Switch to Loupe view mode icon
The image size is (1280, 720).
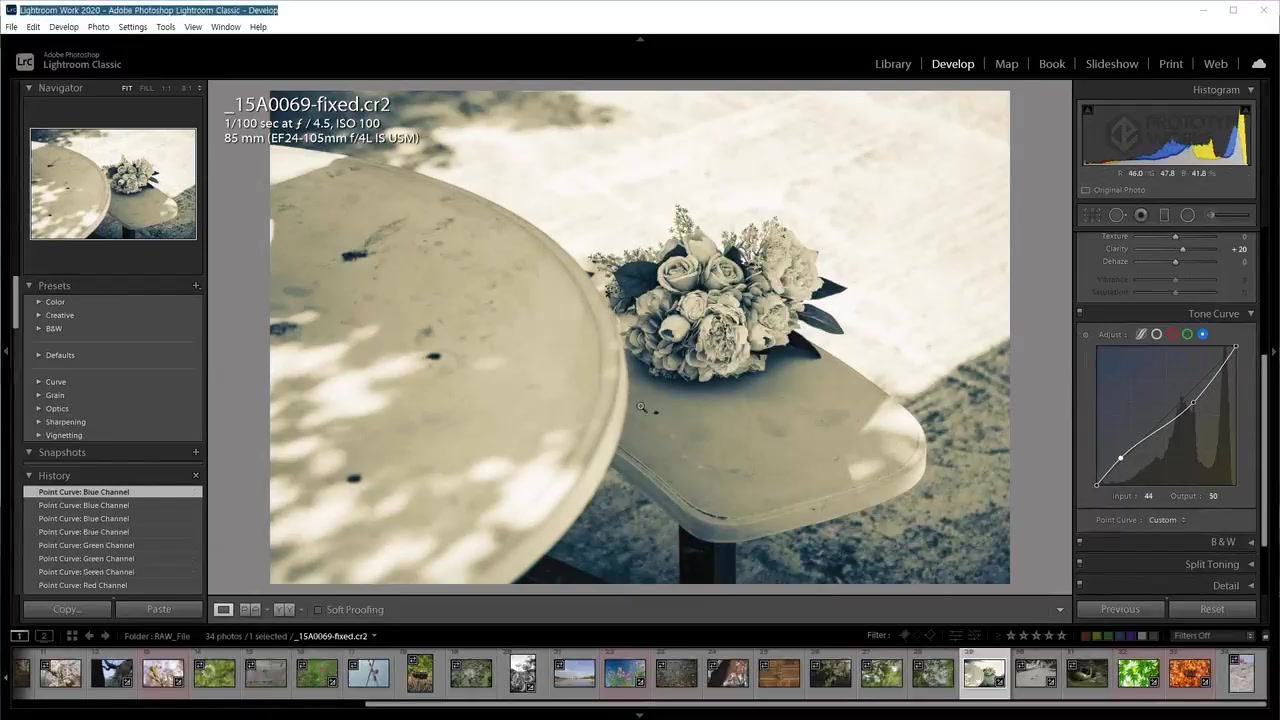pos(224,610)
